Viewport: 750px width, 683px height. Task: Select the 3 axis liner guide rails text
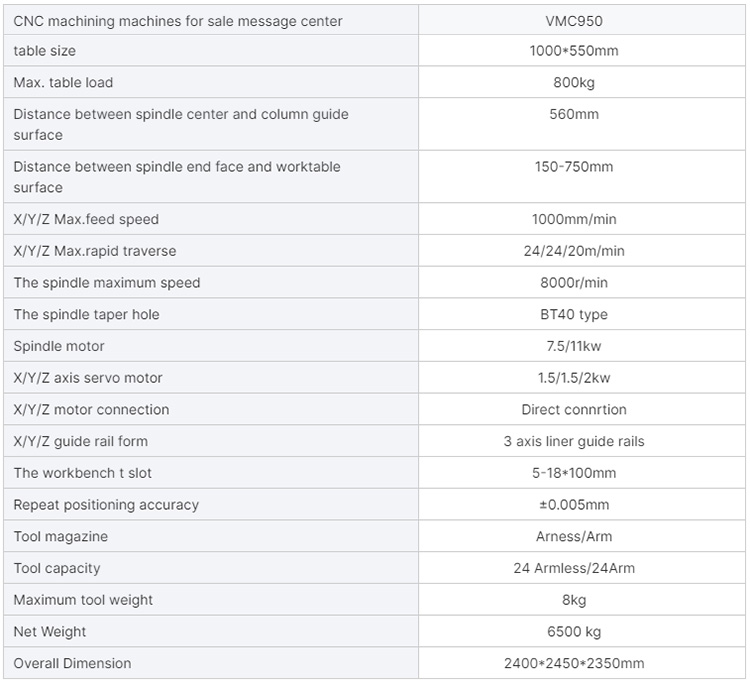tap(574, 441)
